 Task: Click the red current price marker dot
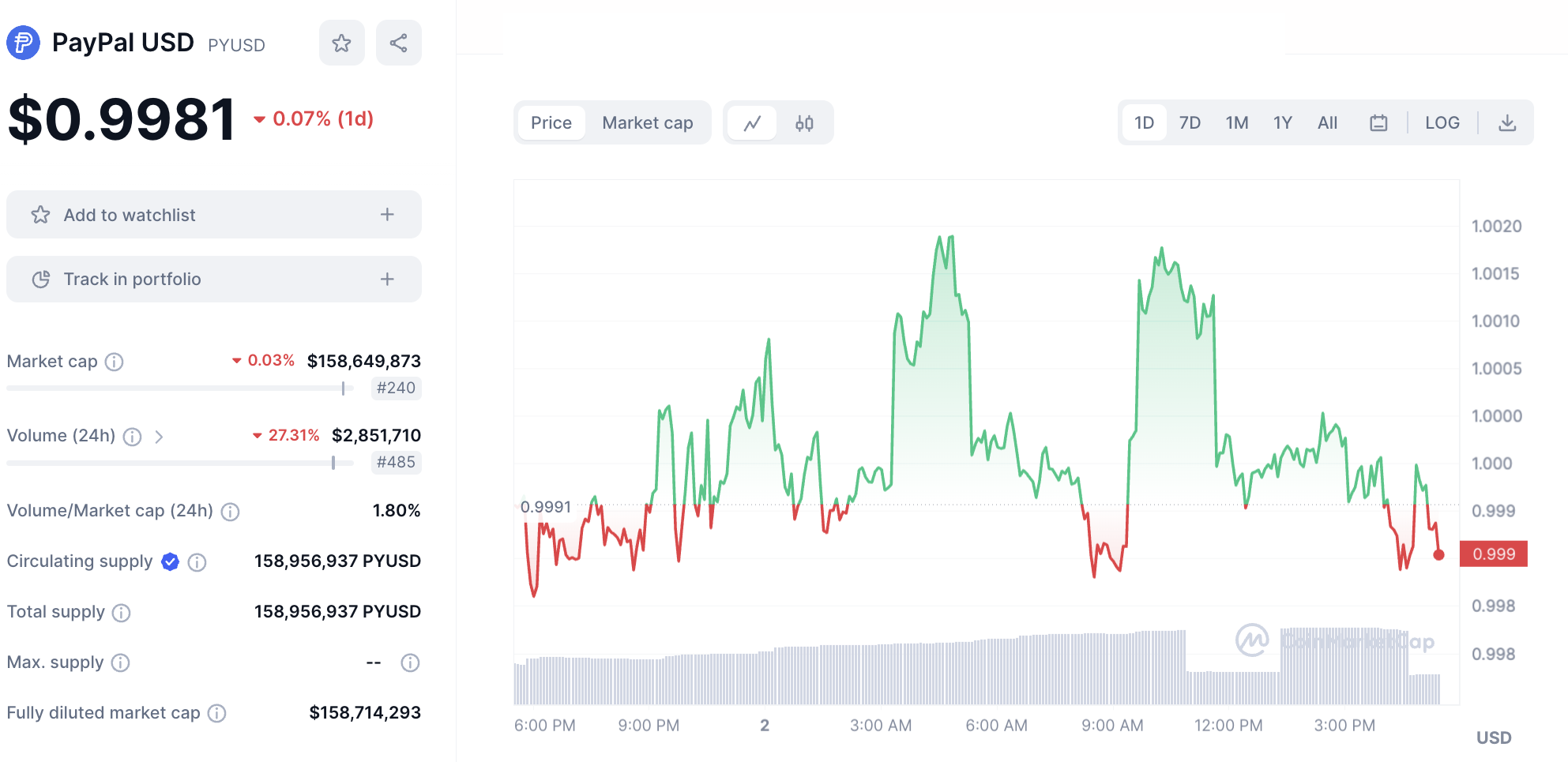tap(1438, 555)
